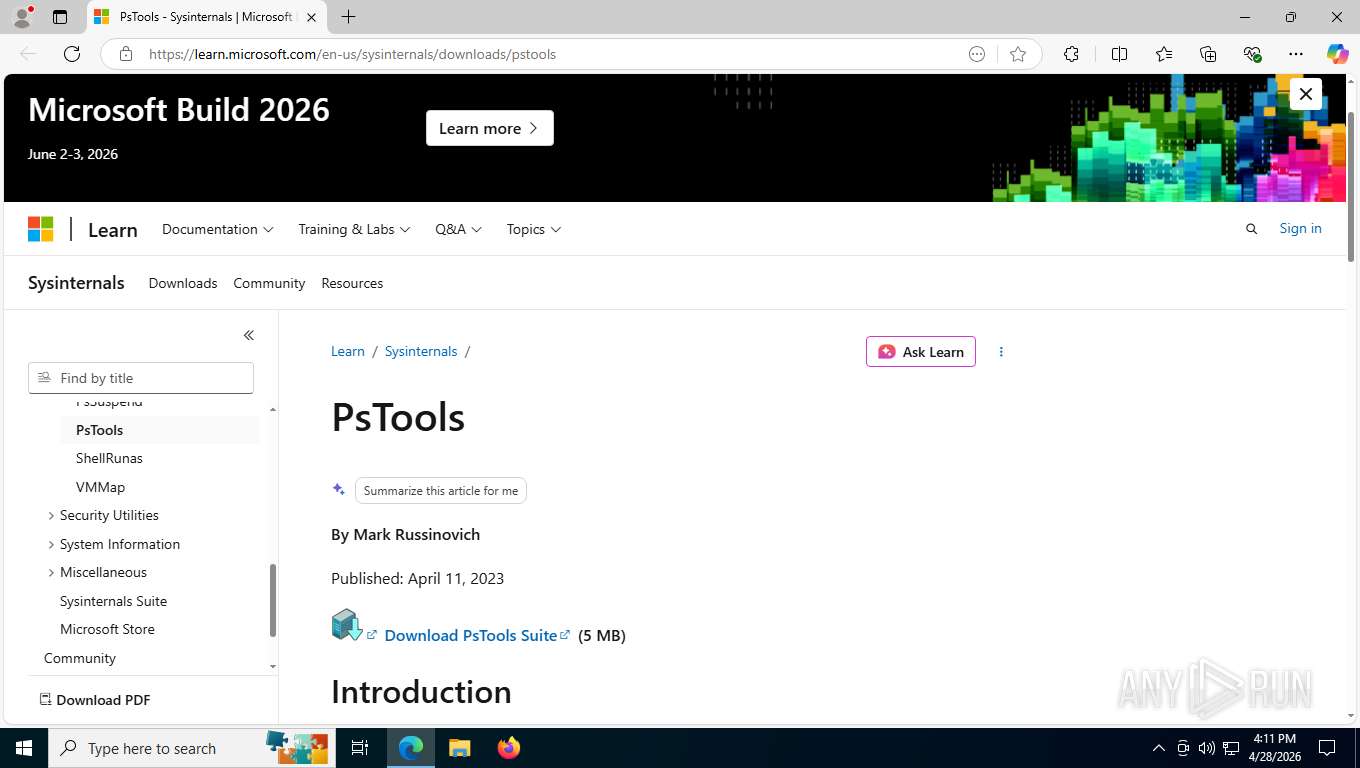The image size is (1360, 768).
Task: Open the Community nav item
Action: tap(269, 283)
